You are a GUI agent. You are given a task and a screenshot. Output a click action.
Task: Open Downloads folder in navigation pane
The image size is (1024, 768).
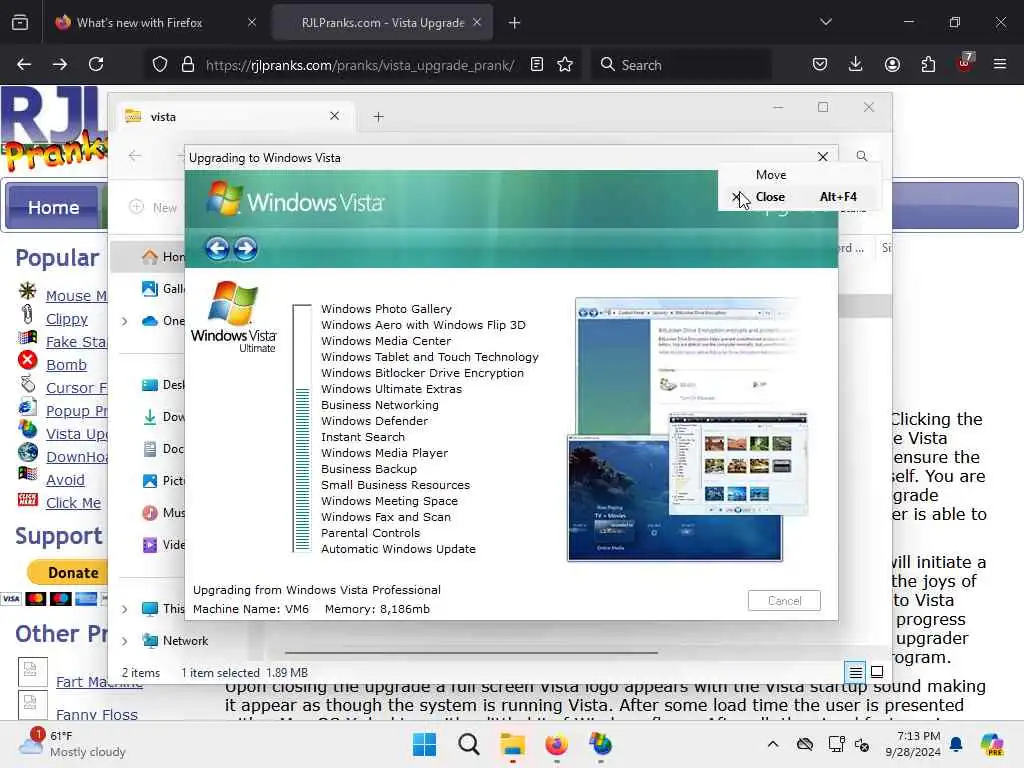163,417
